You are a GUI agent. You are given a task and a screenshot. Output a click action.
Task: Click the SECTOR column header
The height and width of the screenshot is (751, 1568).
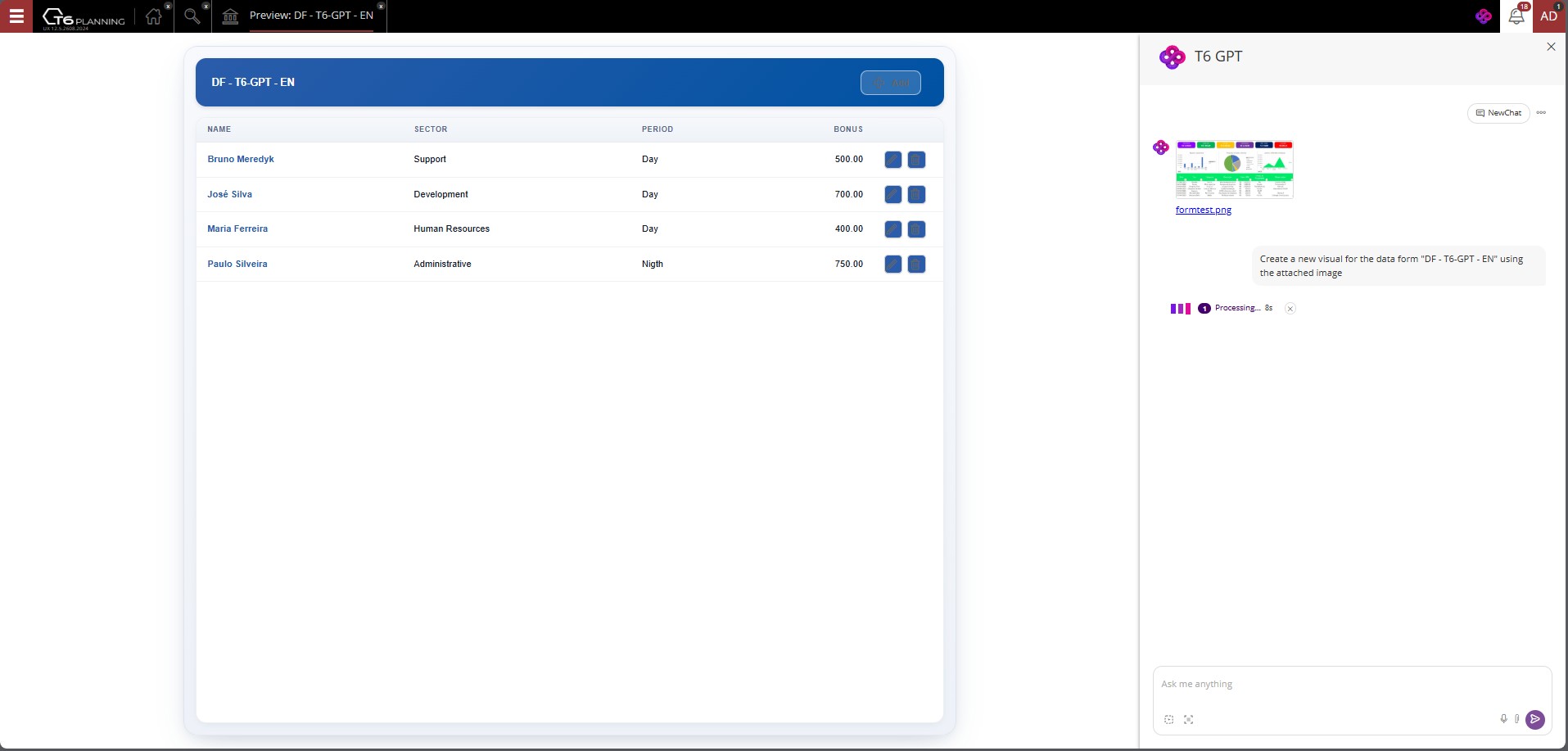point(431,129)
